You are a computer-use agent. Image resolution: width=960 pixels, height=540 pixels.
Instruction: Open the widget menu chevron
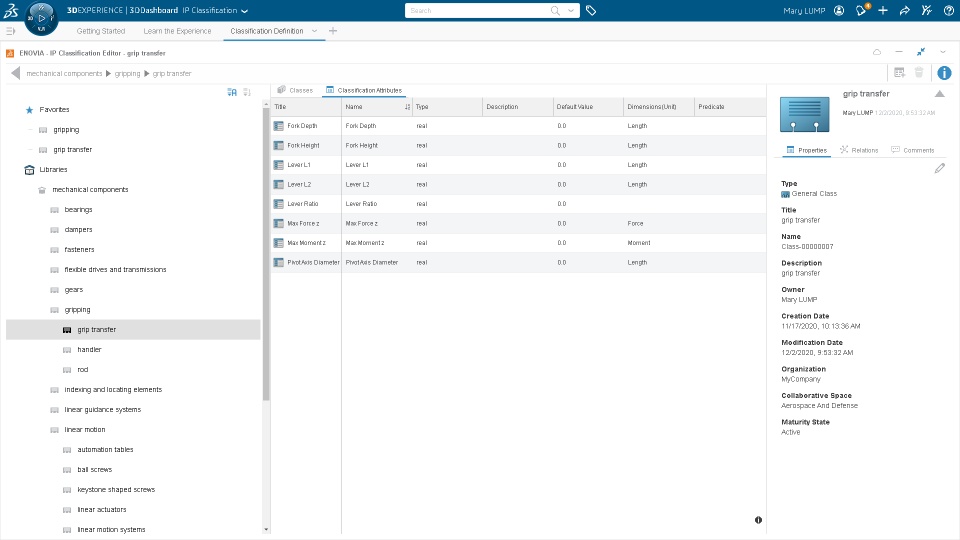coord(943,52)
